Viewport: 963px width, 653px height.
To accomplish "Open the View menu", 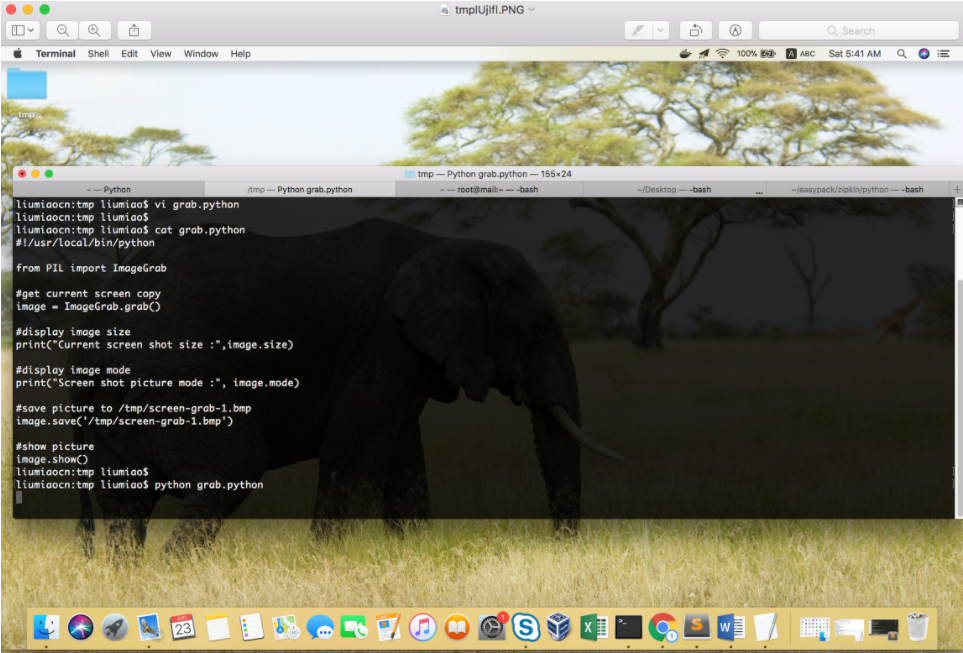I will [x=161, y=53].
